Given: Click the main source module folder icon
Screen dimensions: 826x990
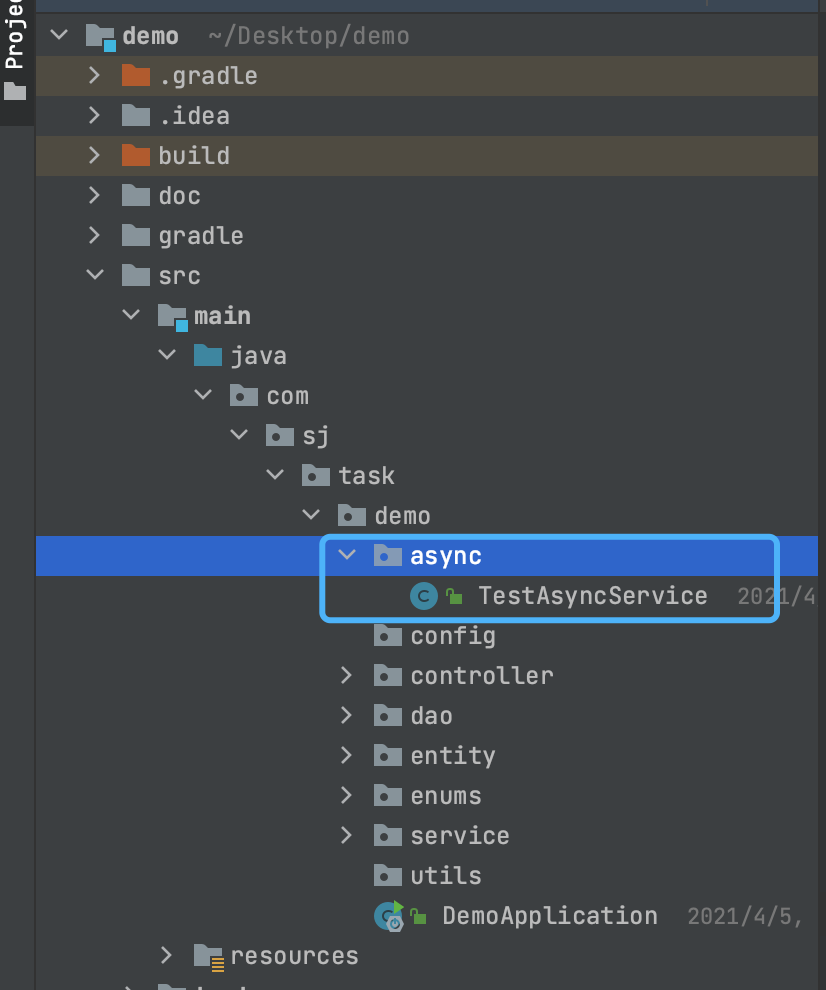Looking at the screenshot, I should 172,316.
